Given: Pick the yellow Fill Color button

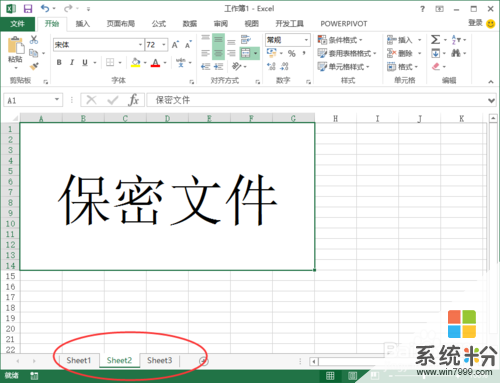Looking at the screenshot, I should coord(135,62).
